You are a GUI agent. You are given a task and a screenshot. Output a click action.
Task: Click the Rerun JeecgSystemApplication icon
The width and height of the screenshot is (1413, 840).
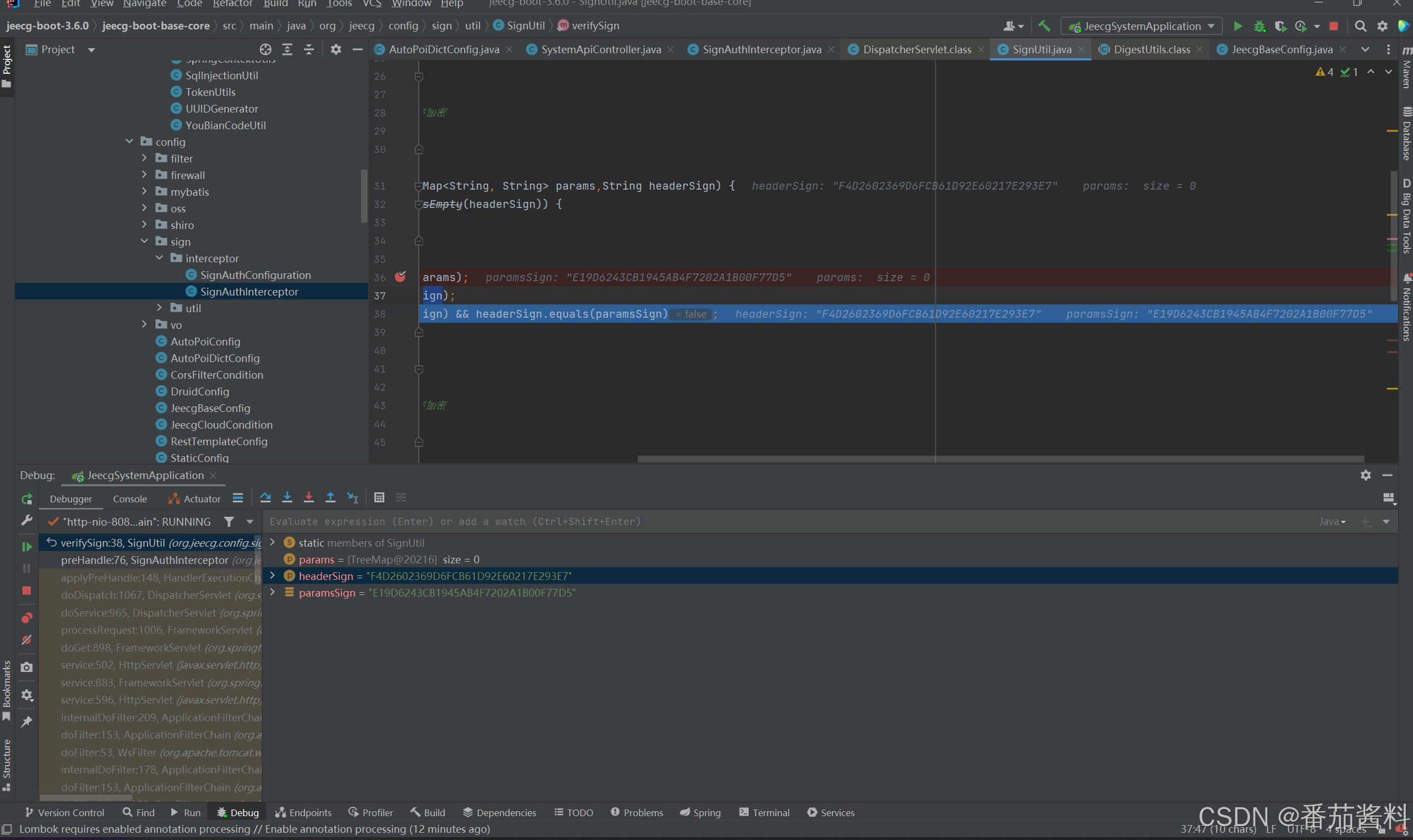[x=27, y=498]
